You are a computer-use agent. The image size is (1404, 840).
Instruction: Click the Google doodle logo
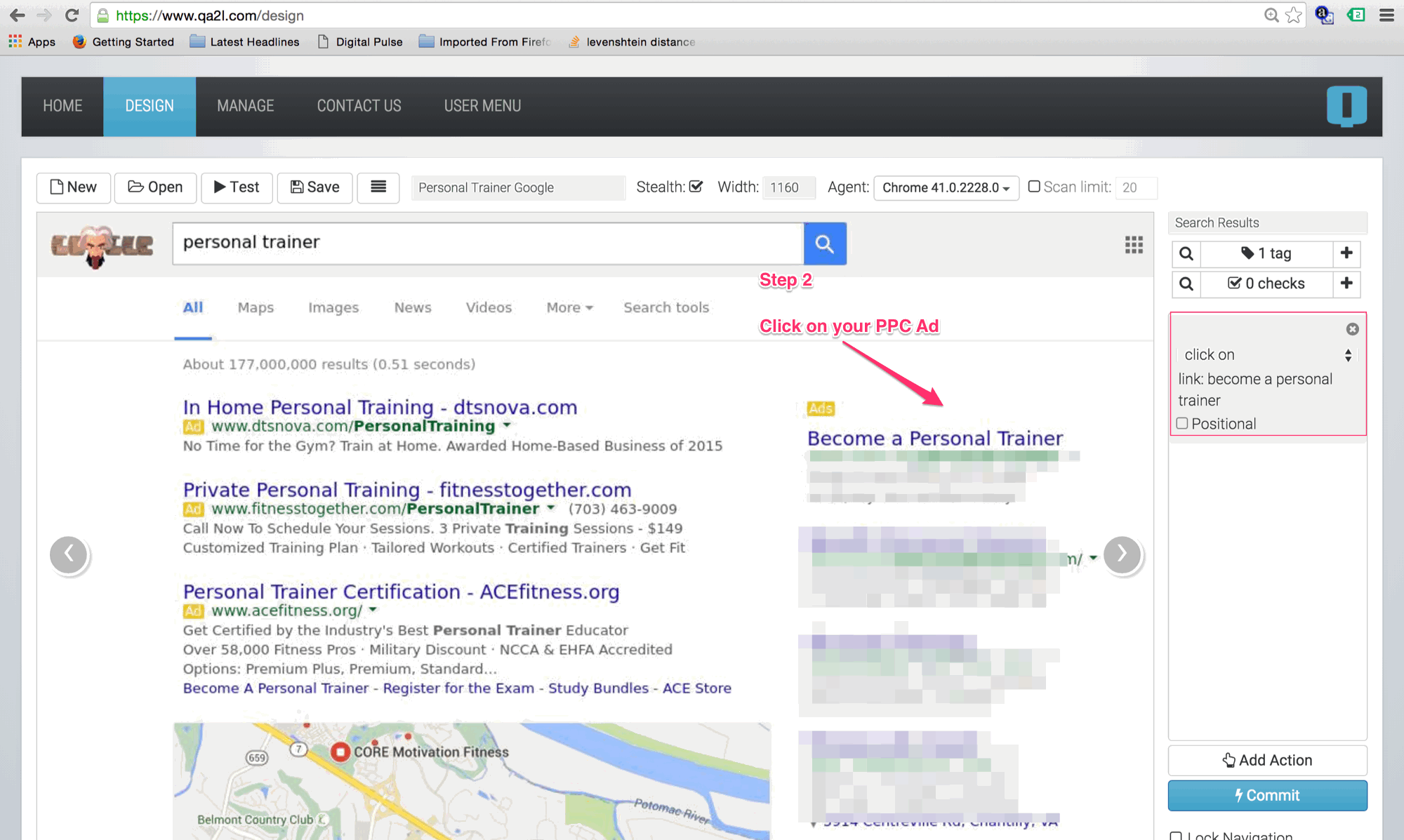102,246
